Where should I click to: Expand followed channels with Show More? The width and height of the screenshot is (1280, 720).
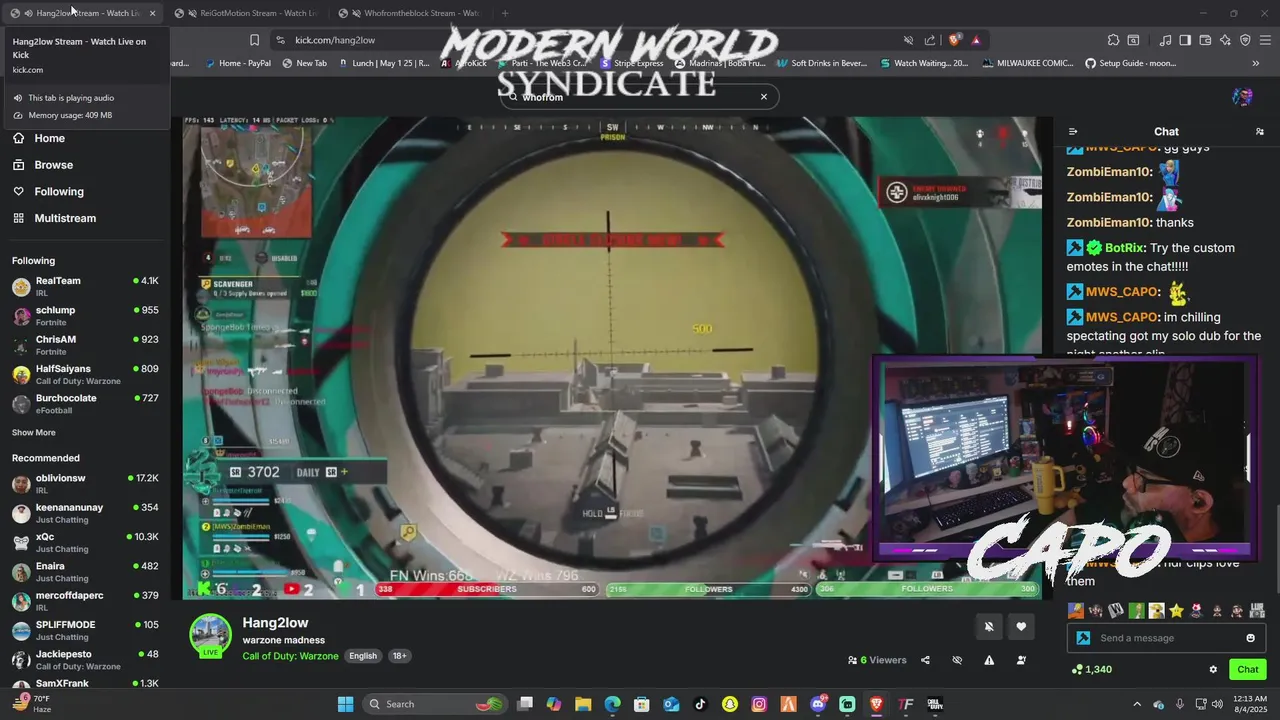[34, 433]
